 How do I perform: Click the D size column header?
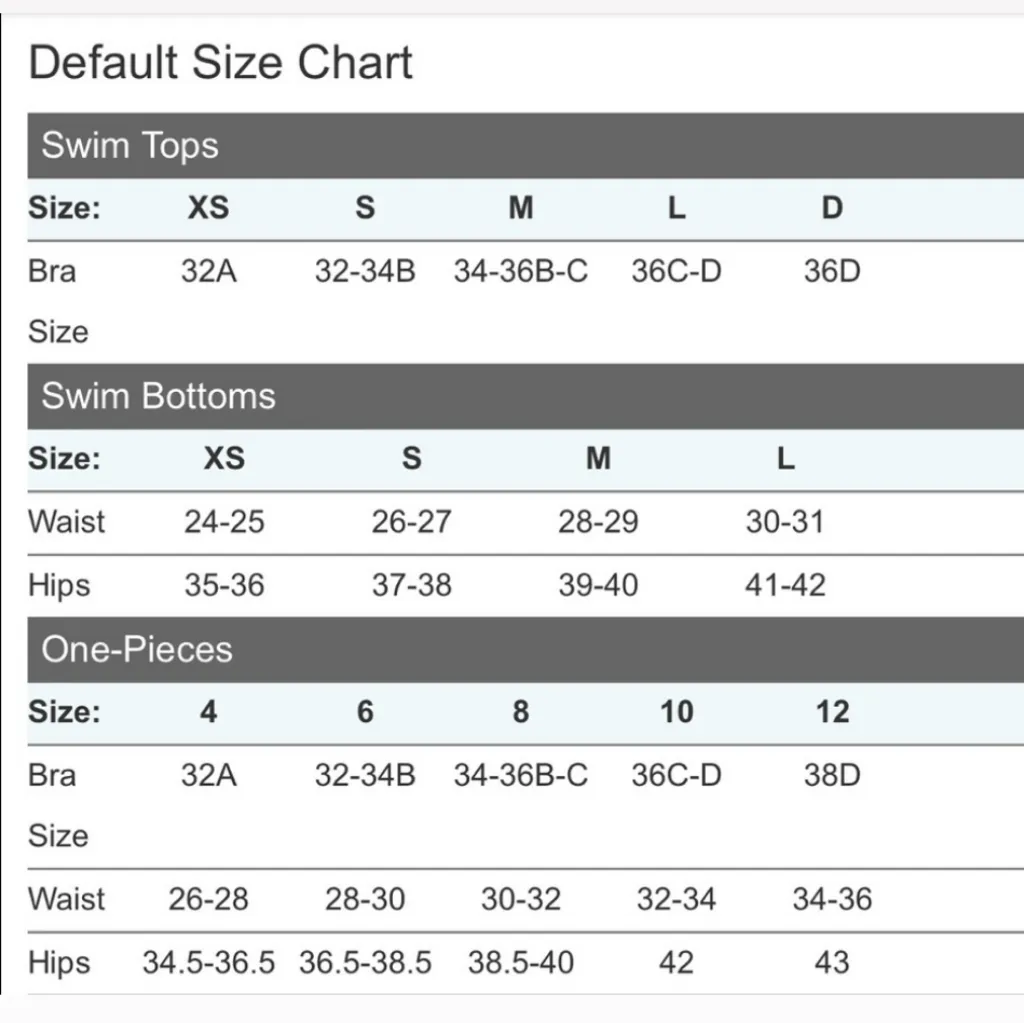tap(832, 208)
